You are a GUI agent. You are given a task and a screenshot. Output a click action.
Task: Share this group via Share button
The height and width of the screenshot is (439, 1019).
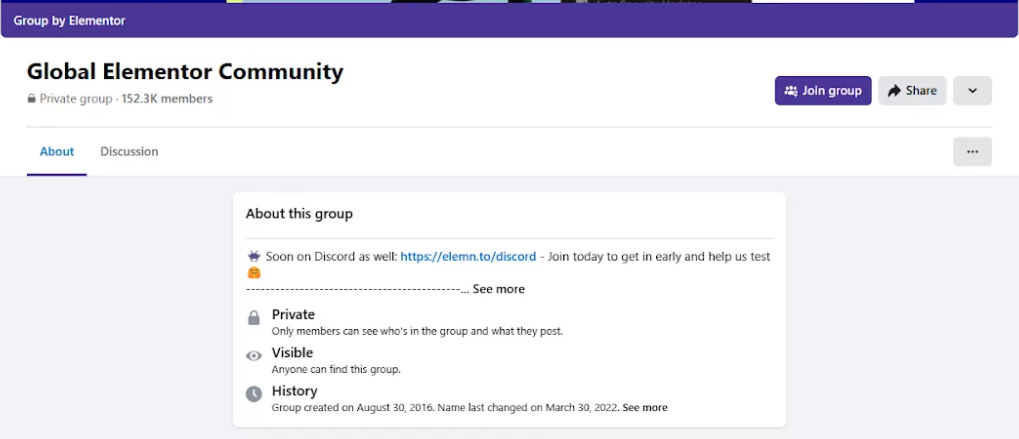click(x=911, y=91)
